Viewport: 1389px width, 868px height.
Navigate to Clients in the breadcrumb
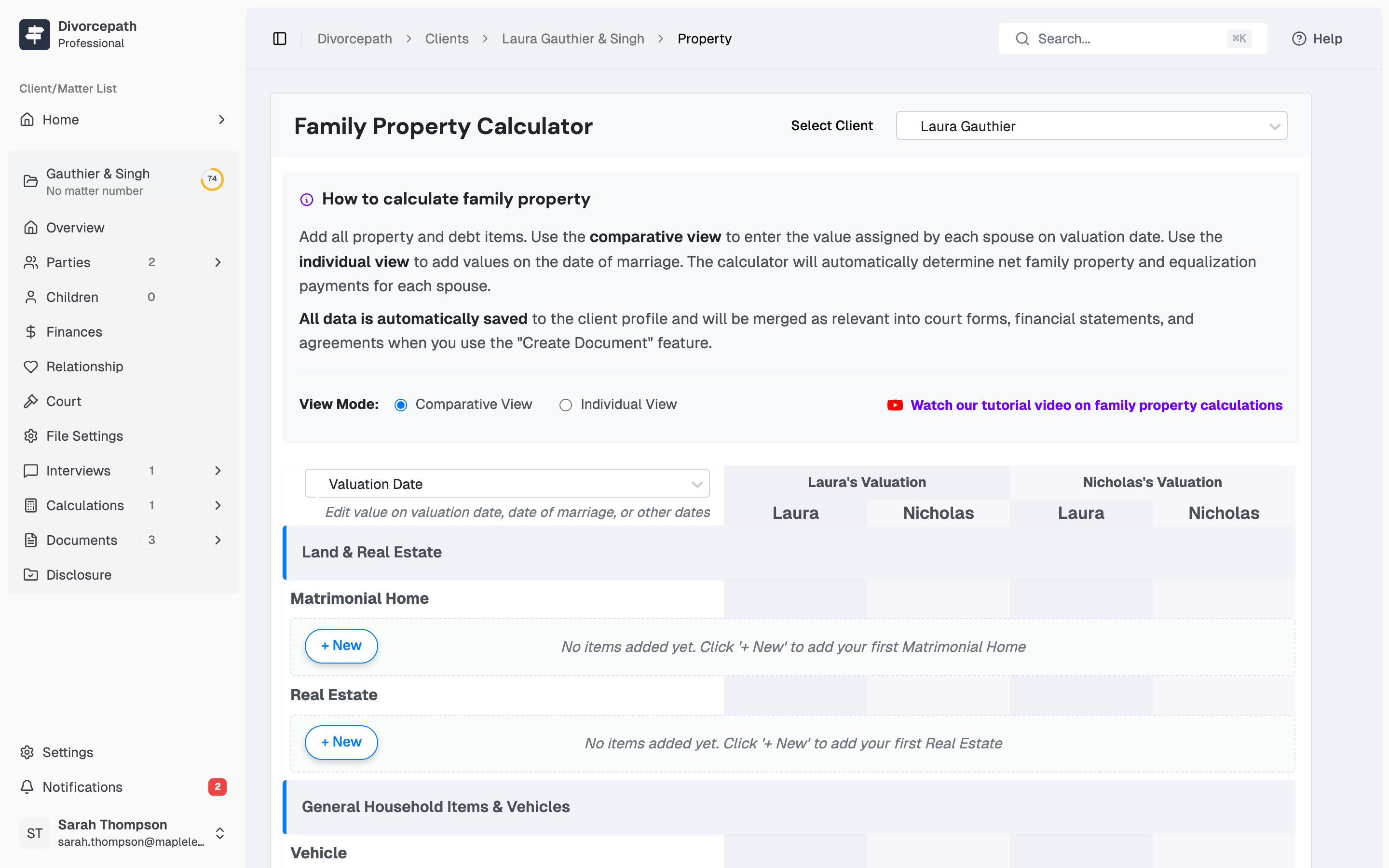(447, 39)
